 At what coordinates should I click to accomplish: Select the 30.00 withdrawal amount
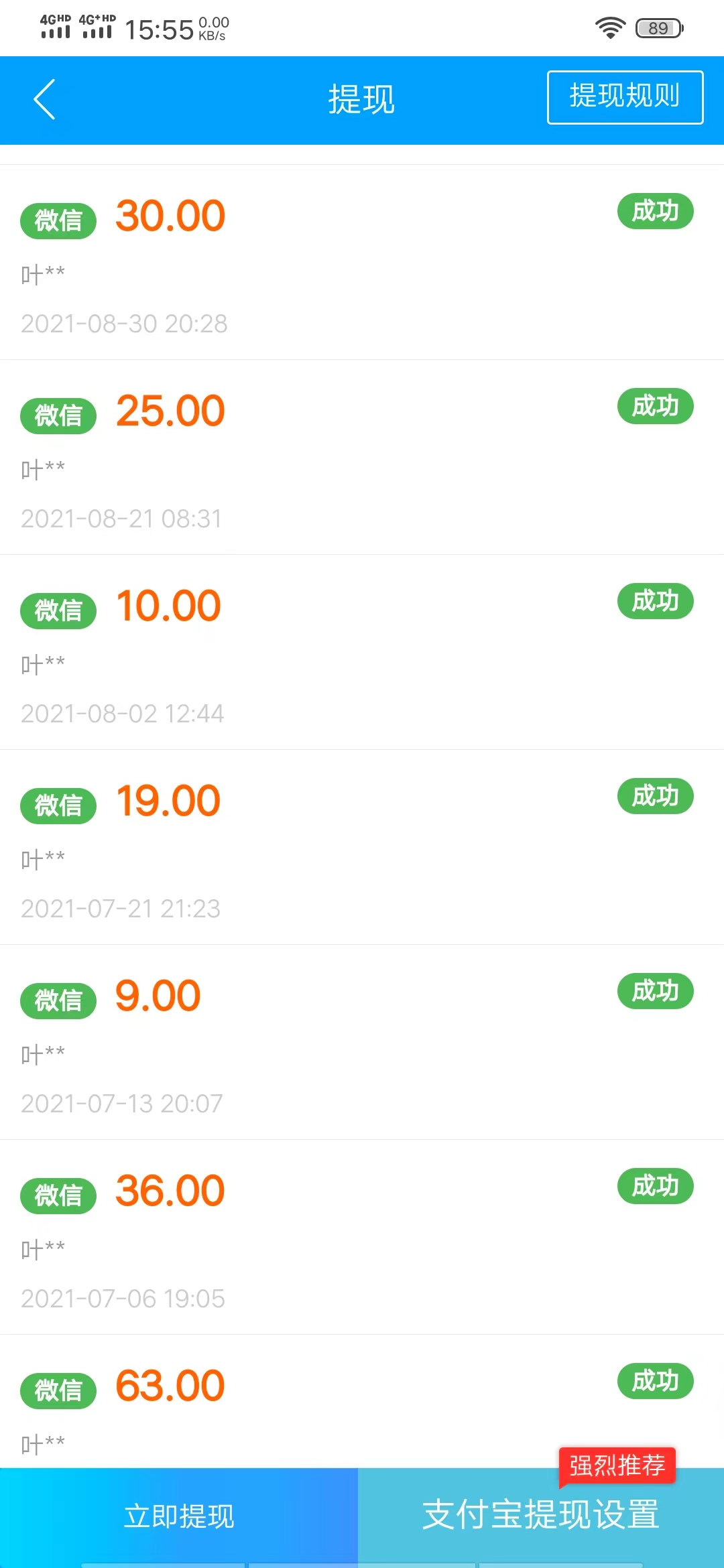170,216
